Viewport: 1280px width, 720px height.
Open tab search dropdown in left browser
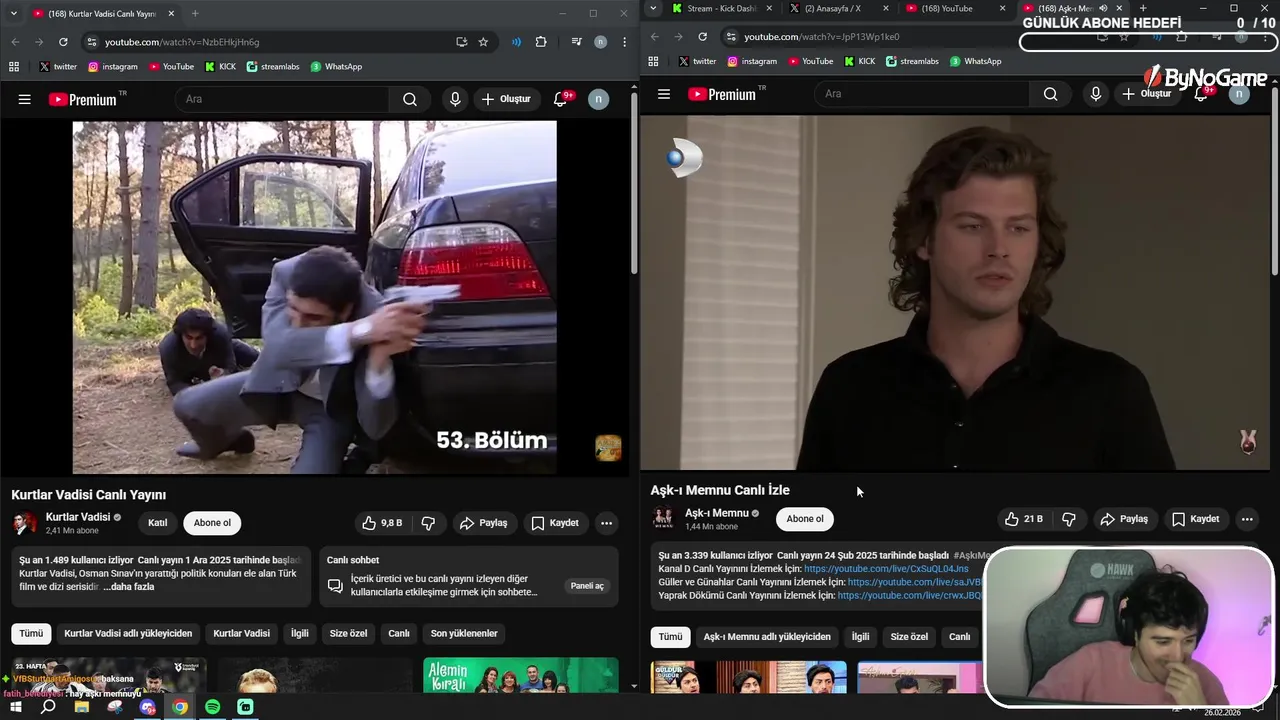[x=13, y=13]
